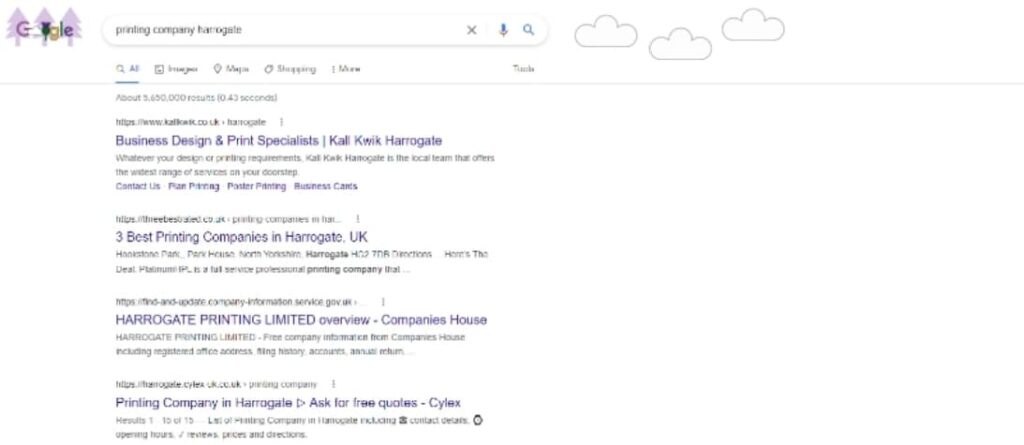Switch to the Maps tab

pos(231,69)
